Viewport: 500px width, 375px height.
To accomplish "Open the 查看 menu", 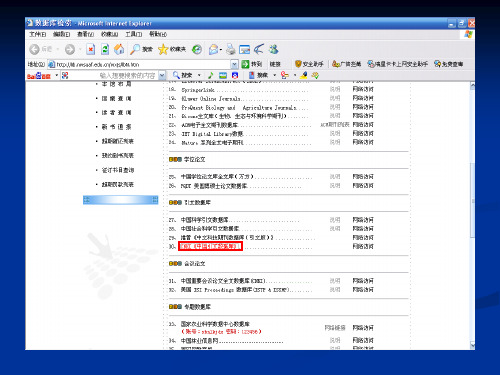I will 86,34.
